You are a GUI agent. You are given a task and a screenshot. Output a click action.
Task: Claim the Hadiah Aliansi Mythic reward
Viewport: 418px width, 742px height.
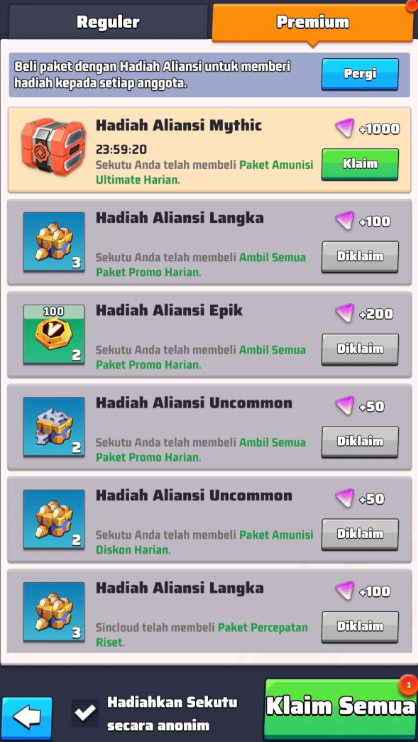click(x=360, y=164)
